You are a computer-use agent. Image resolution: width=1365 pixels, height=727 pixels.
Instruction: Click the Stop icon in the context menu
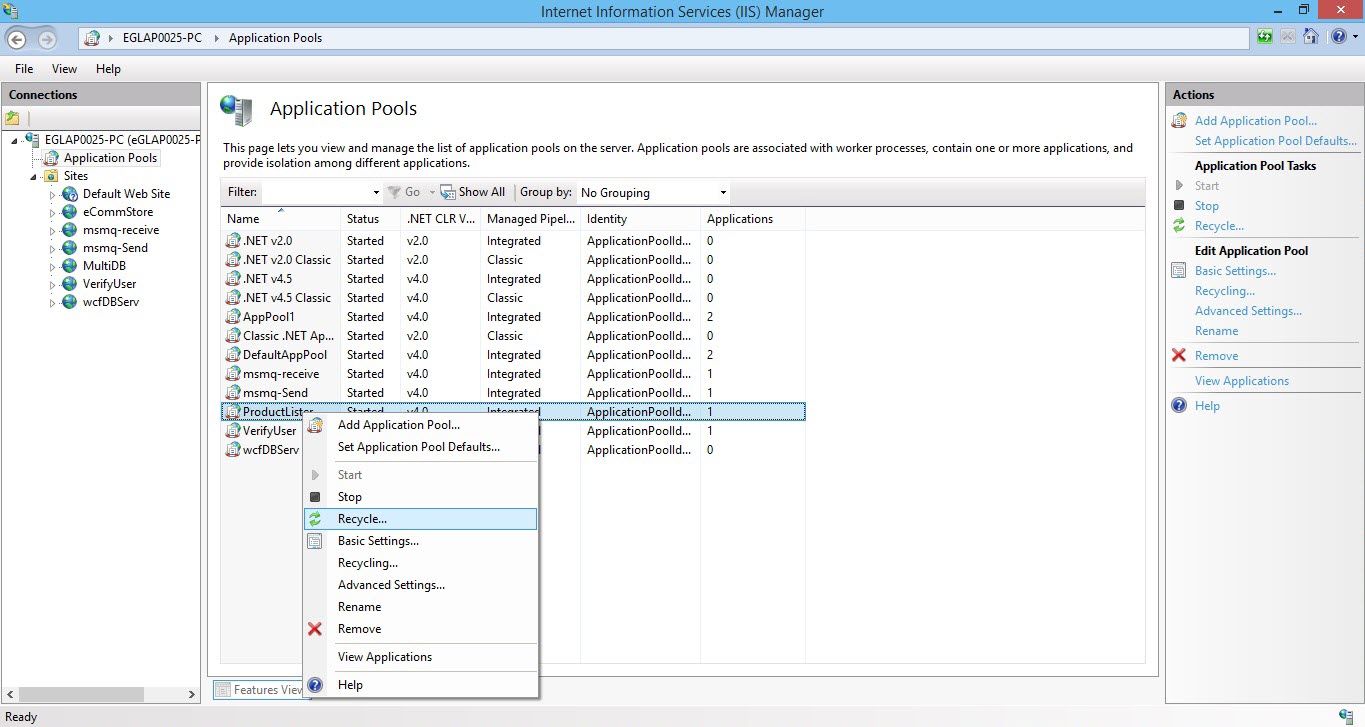(x=315, y=497)
